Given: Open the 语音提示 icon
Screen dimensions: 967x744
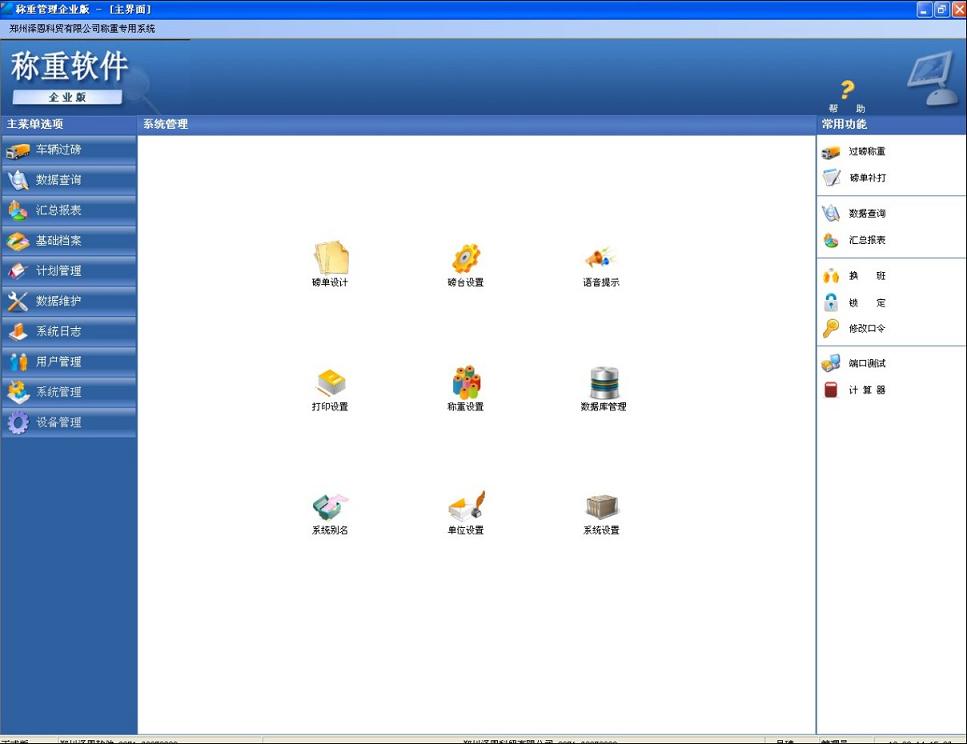Looking at the screenshot, I should pos(601,259).
